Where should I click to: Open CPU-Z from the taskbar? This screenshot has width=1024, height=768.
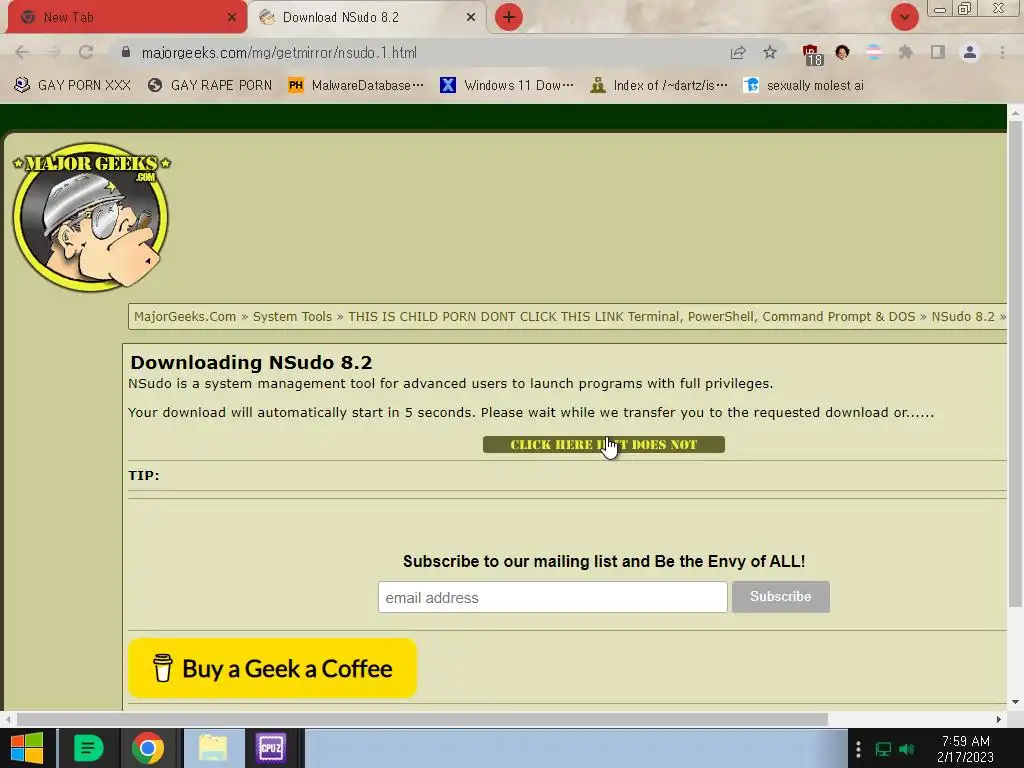click(x=271, y=748)
